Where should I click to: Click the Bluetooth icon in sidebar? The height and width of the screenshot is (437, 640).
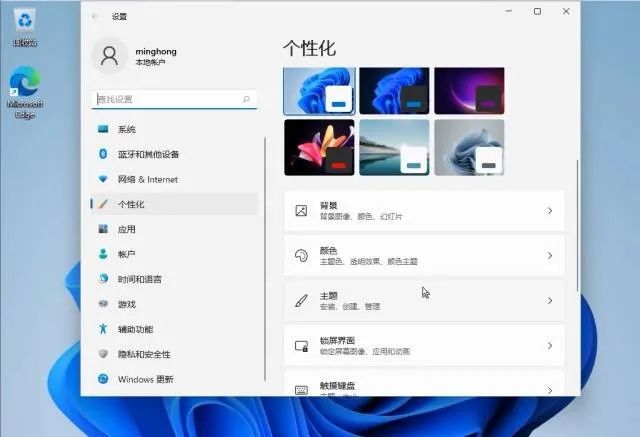(103, 154)
